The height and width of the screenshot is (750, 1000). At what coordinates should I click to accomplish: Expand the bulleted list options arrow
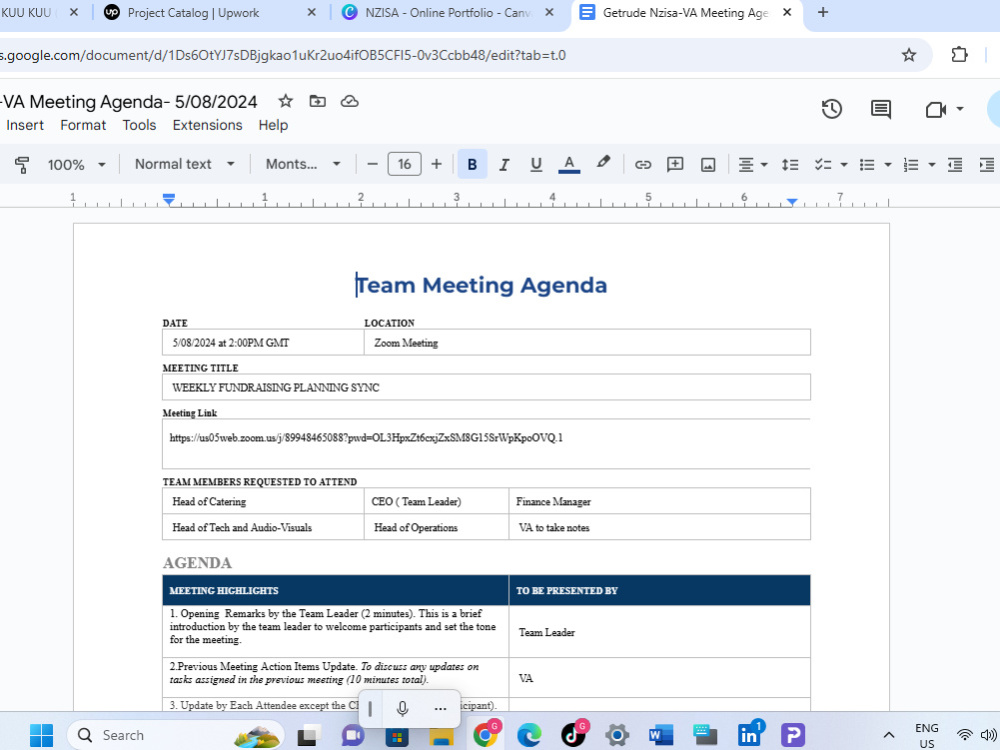[x=887, y=165]
